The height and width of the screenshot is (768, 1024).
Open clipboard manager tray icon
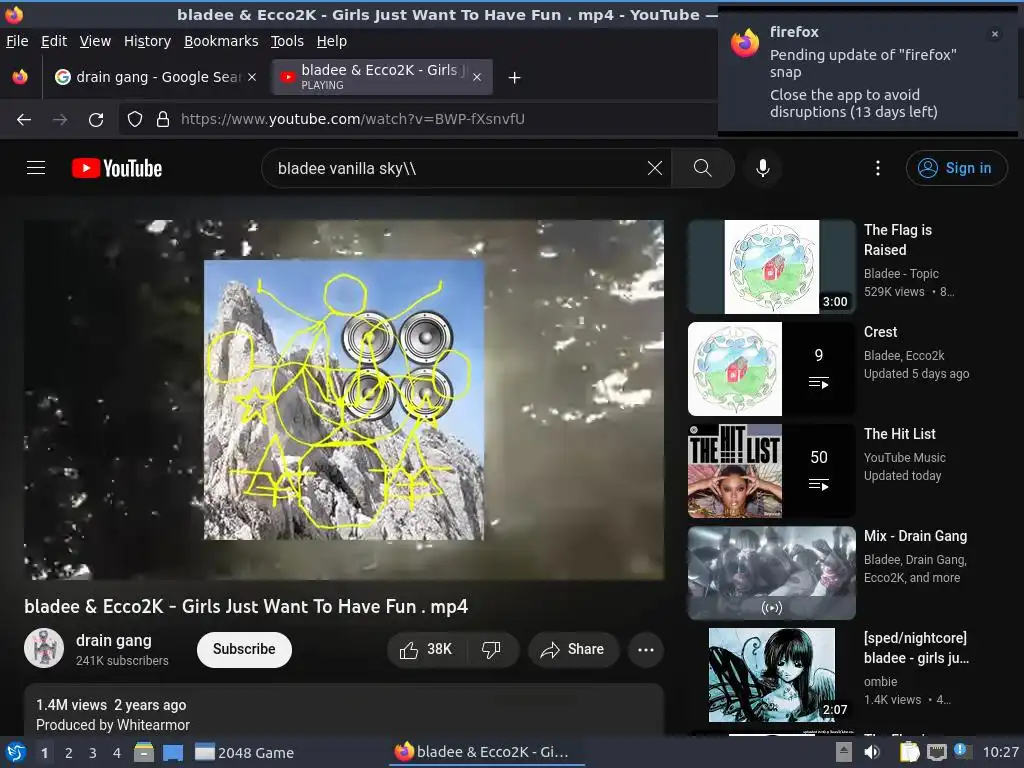point(910,752)
